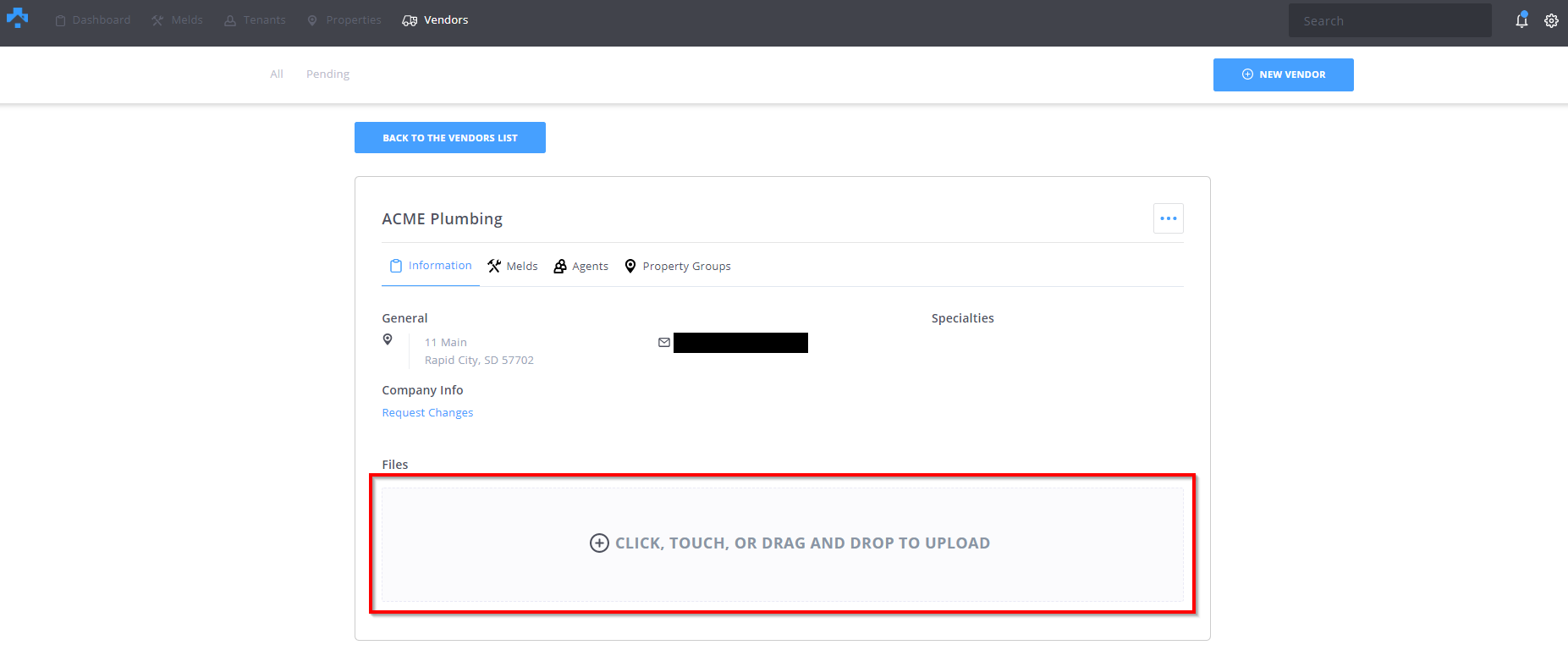1568x645 pixels.
Task: Open the Property Groups tab
Action: (678, 266)
